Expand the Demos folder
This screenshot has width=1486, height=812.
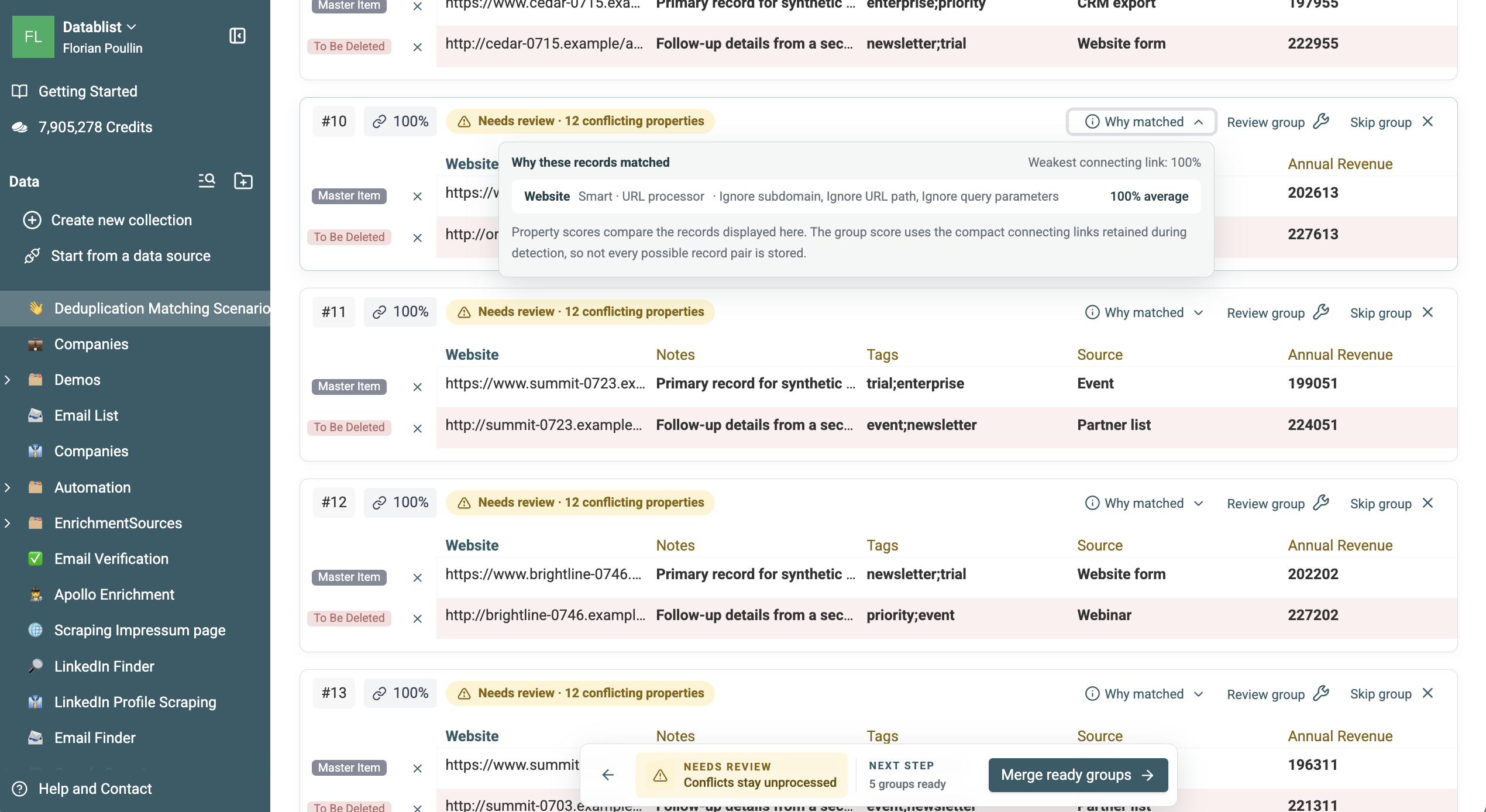pos(8,380)
